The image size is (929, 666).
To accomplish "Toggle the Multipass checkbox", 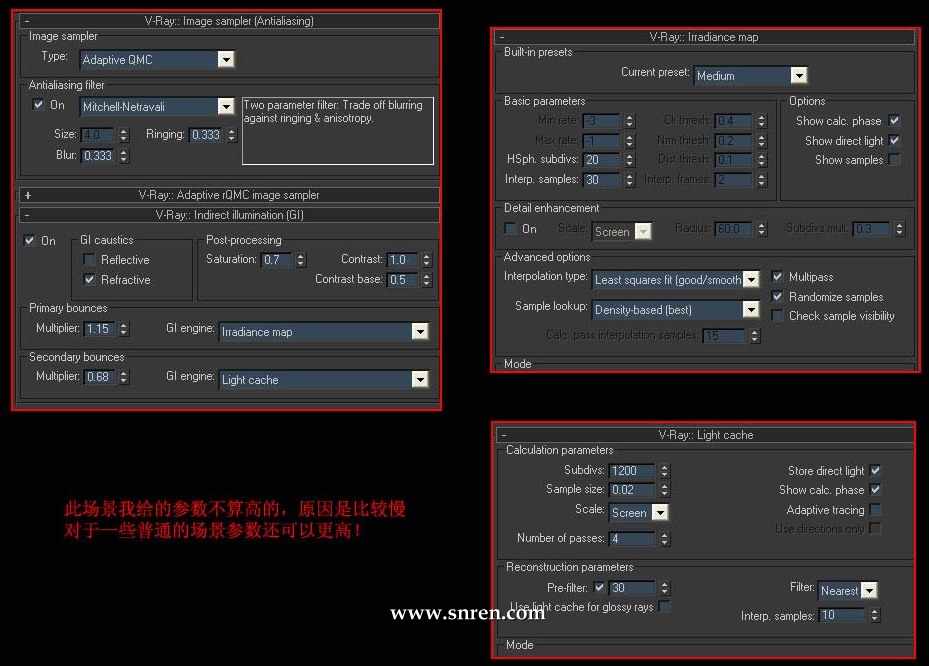I will coord(777,276).
